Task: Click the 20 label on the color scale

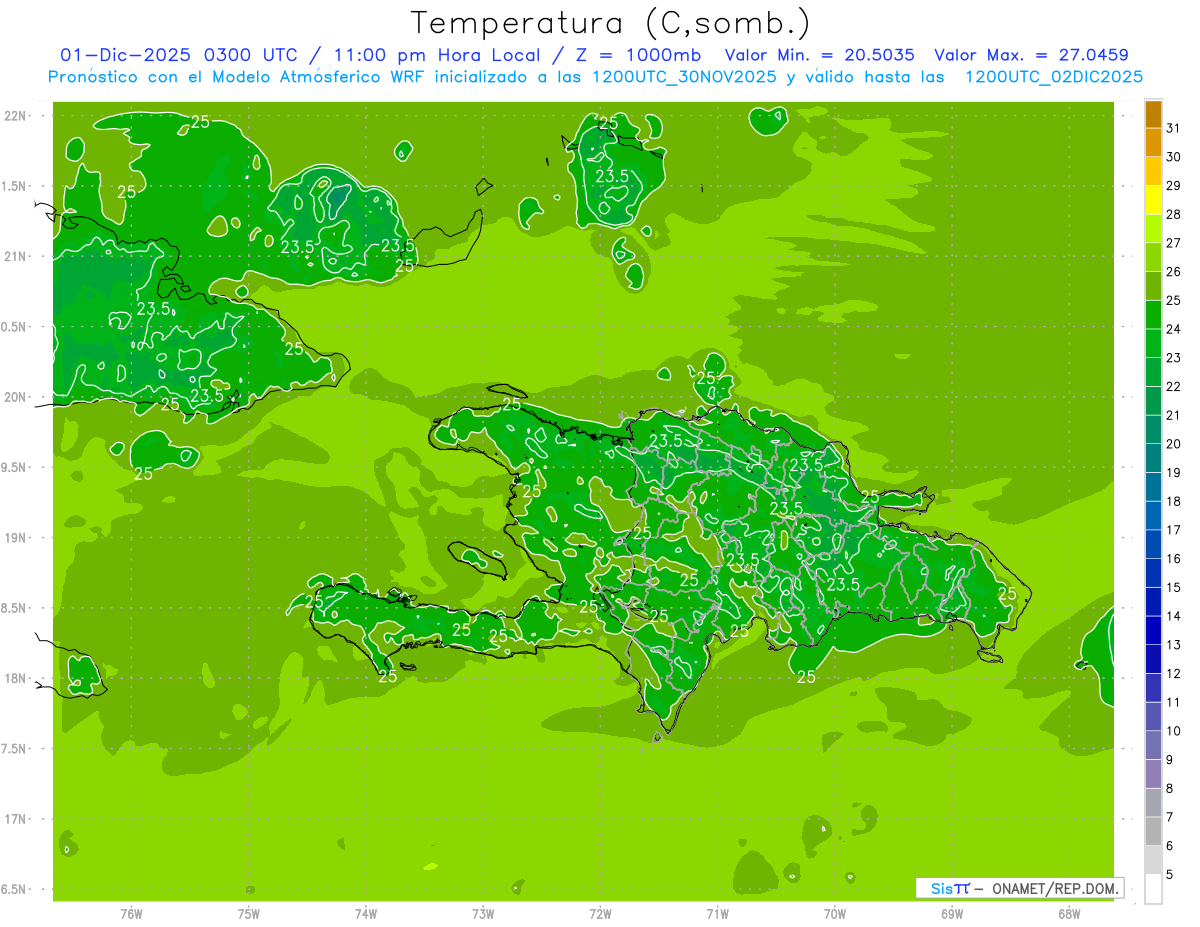Action: (1173, 444)
